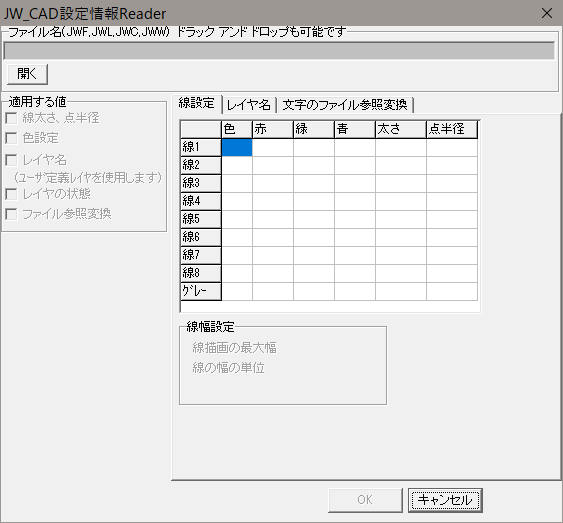Click the 点半径 cell in row 線5
Screen dimensions: 563x523
pyautogui.click(x=452, y=219)
